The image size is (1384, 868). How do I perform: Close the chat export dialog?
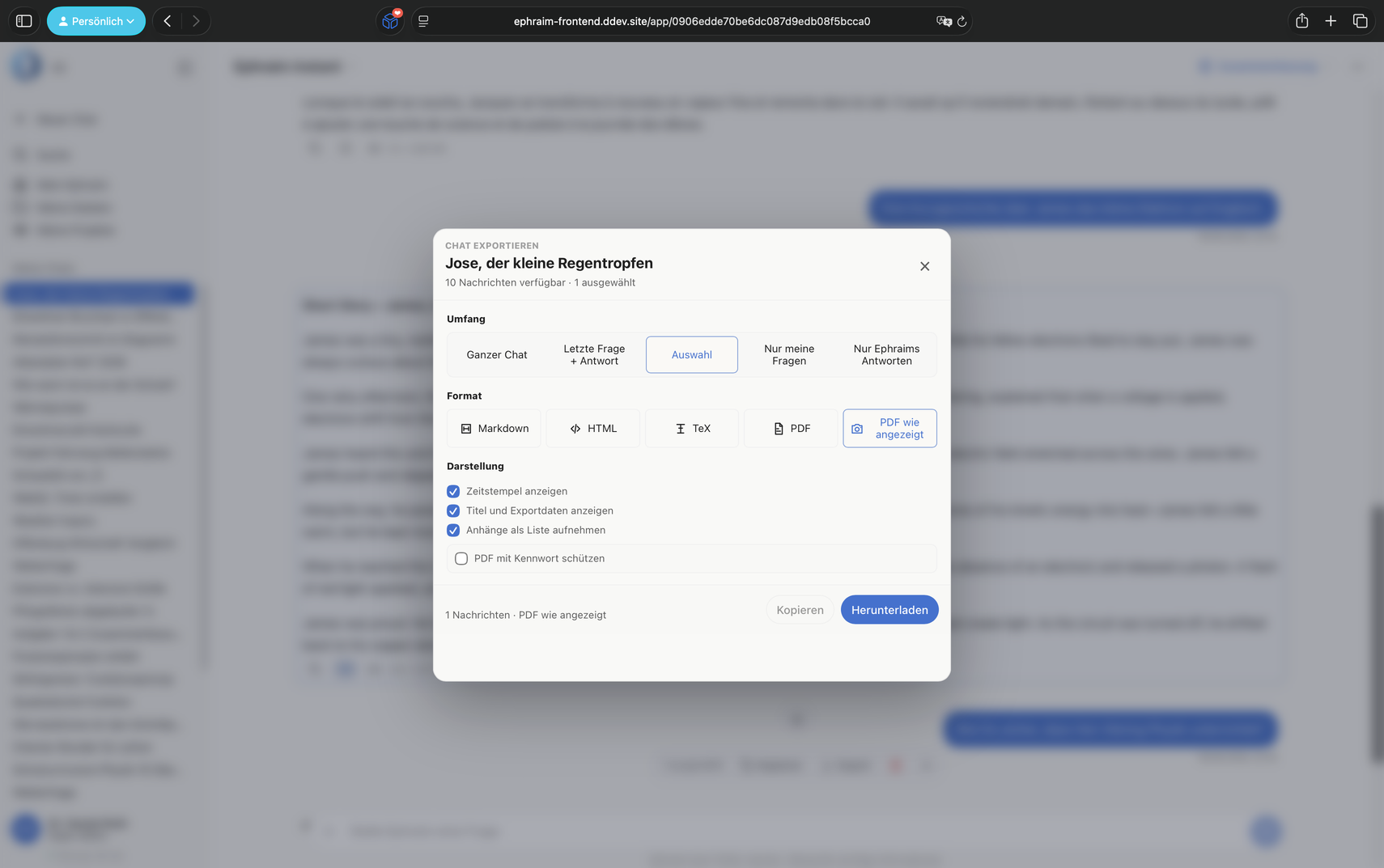point(924,266)
